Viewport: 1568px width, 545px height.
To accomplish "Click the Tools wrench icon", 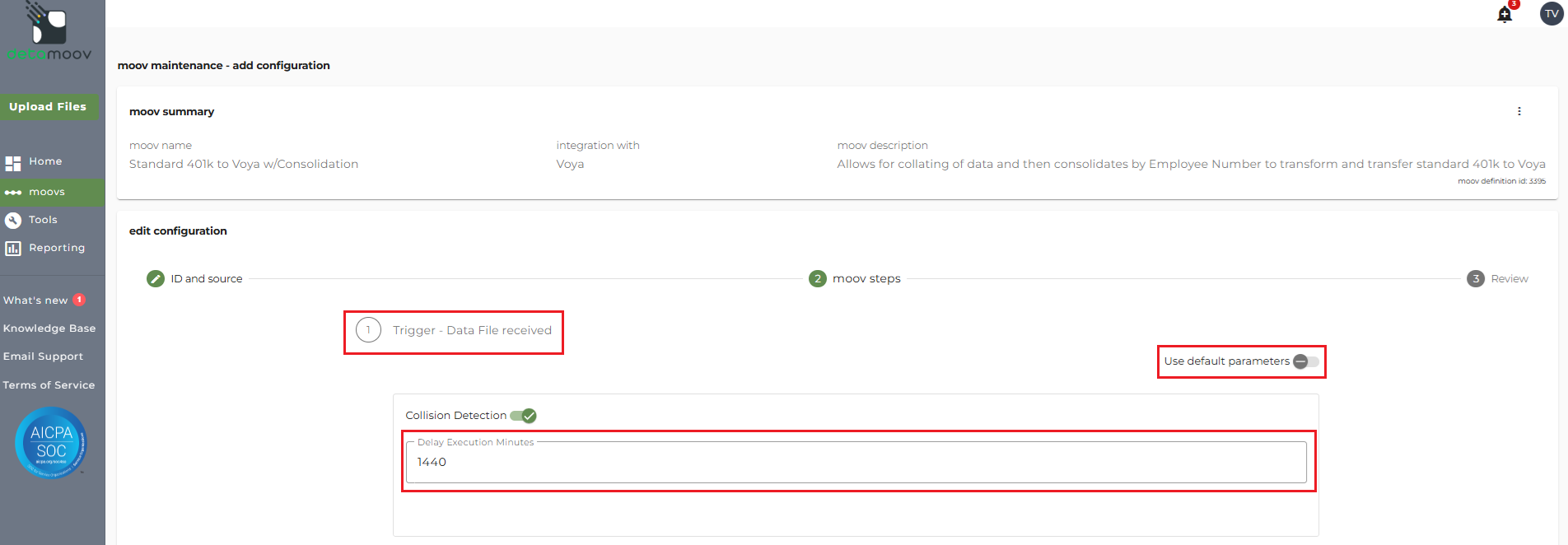I will coord(13,220).
